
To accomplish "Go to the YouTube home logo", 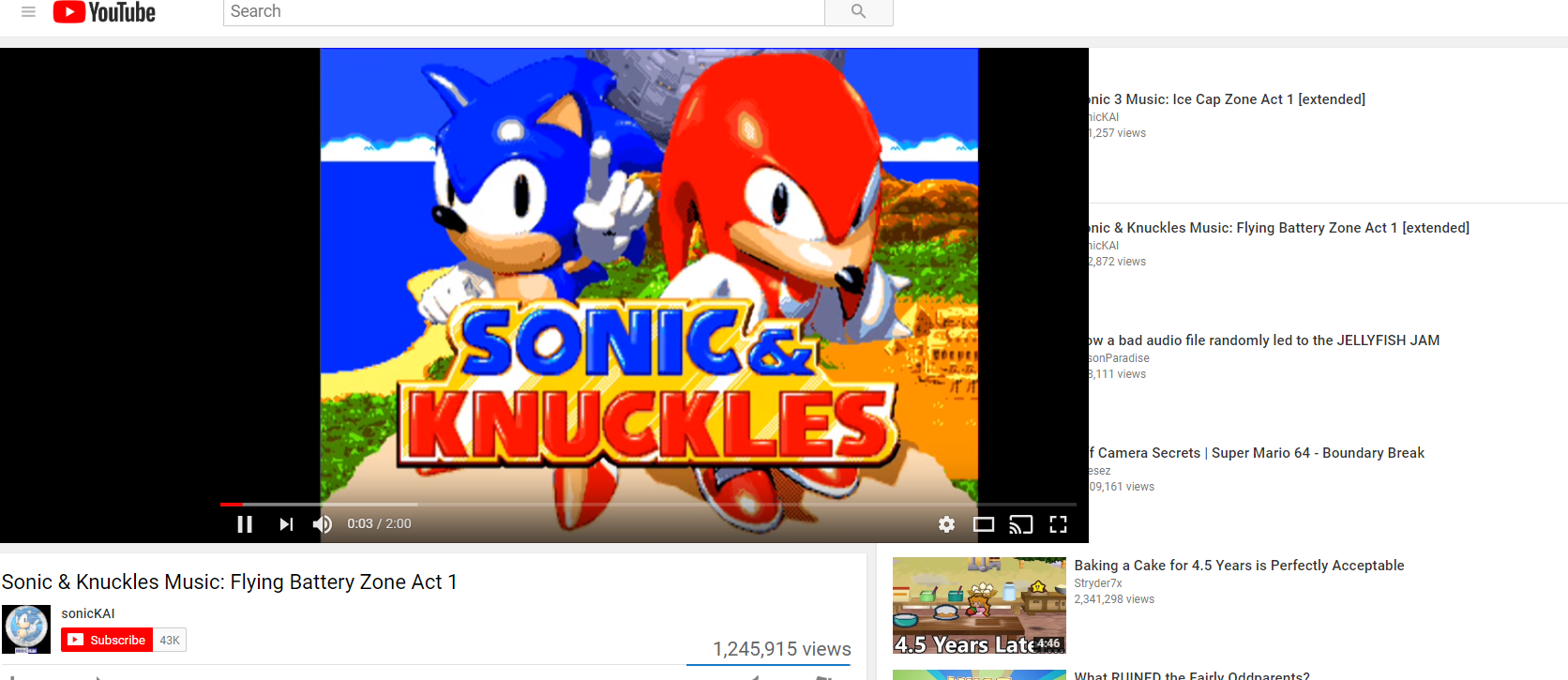I will coord(104,11).
